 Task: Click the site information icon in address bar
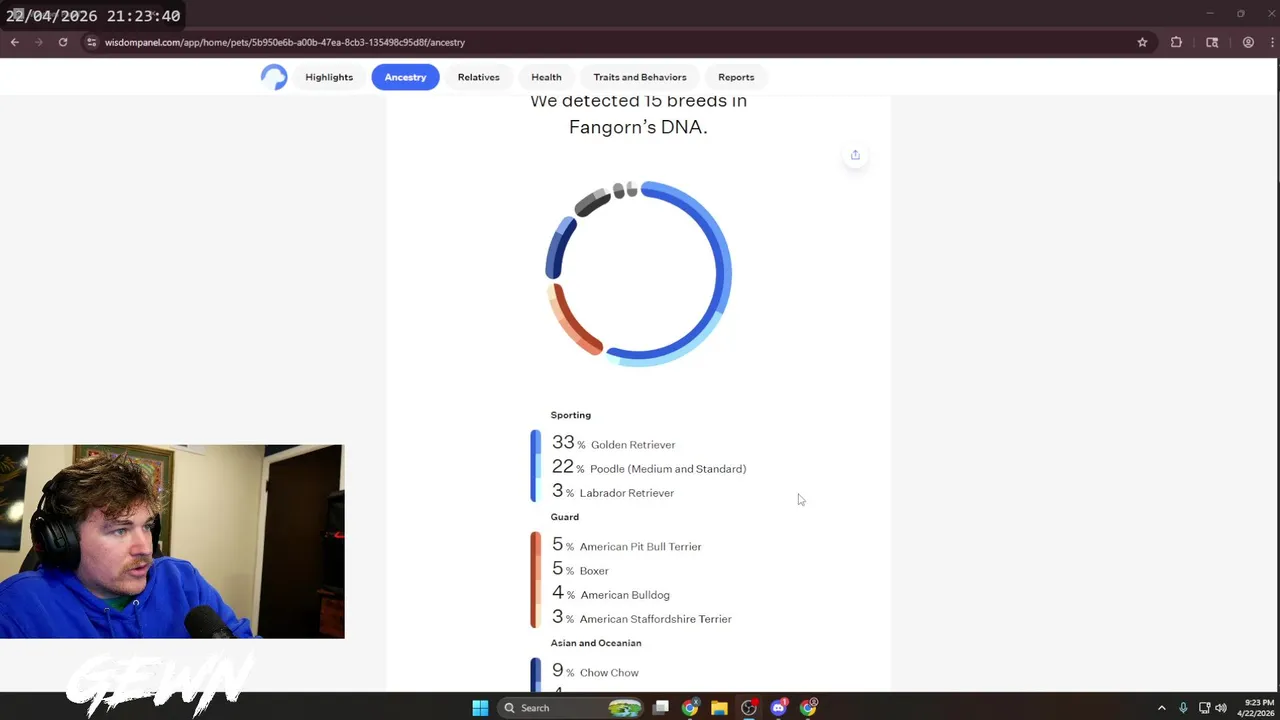coord(91,42)
